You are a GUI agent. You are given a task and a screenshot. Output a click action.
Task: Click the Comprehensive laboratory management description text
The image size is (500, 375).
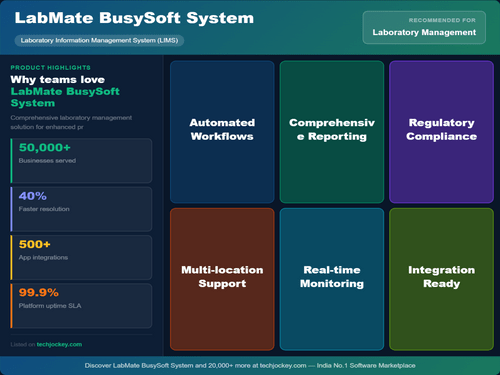pyautogui.click(x=71, y=122)
